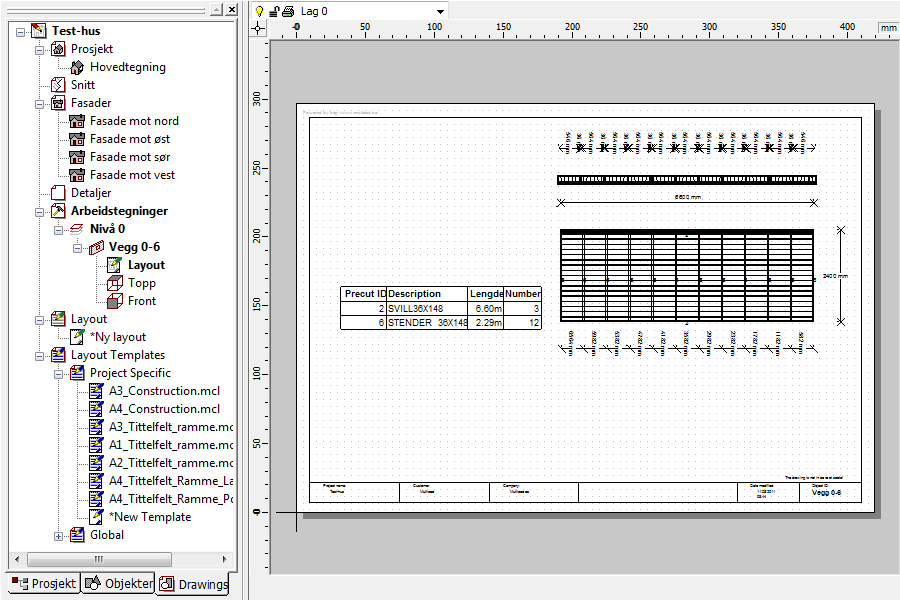Viewport: 900px width, 600px height.
Task: Click the Layout Templates icon
Action: pyautogui.click(x=58, y=355)
